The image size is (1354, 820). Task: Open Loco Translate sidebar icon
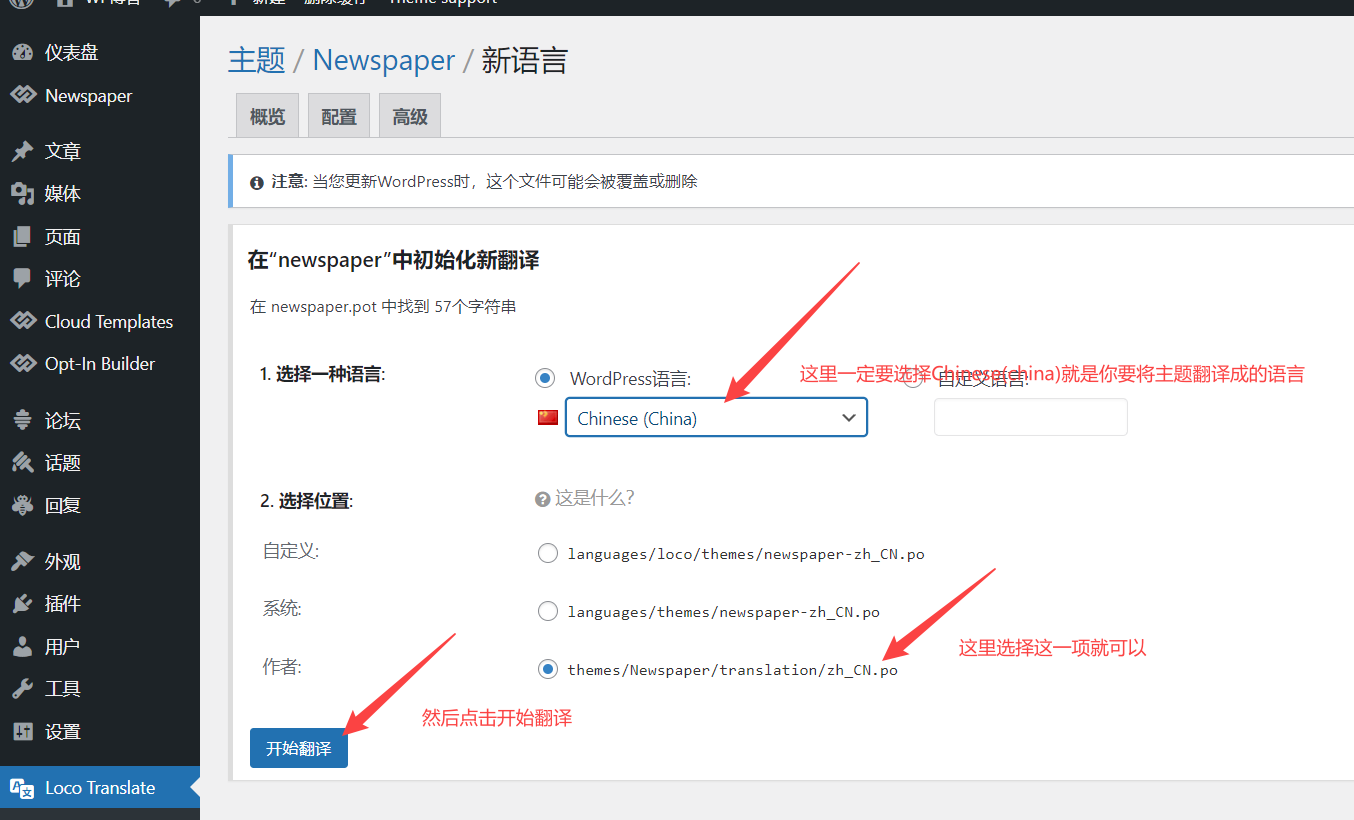[x=22, y=788]
